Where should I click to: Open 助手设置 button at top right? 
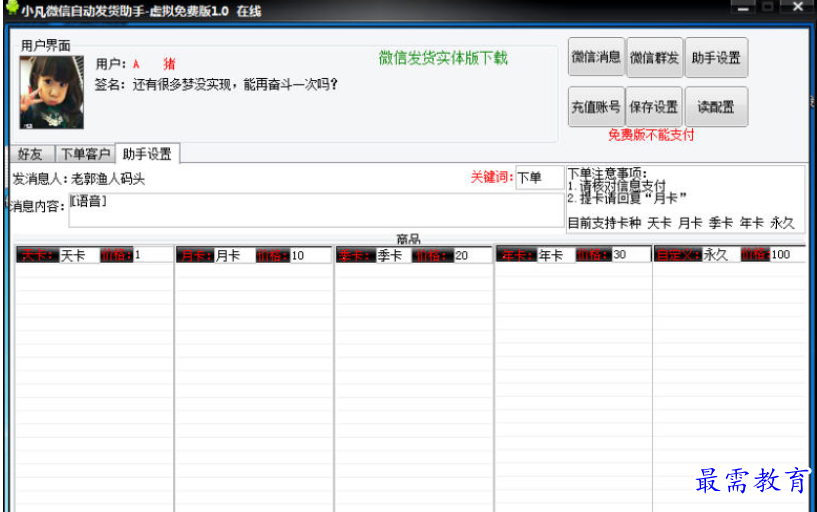pyautogui.click(x=716, y=57)
